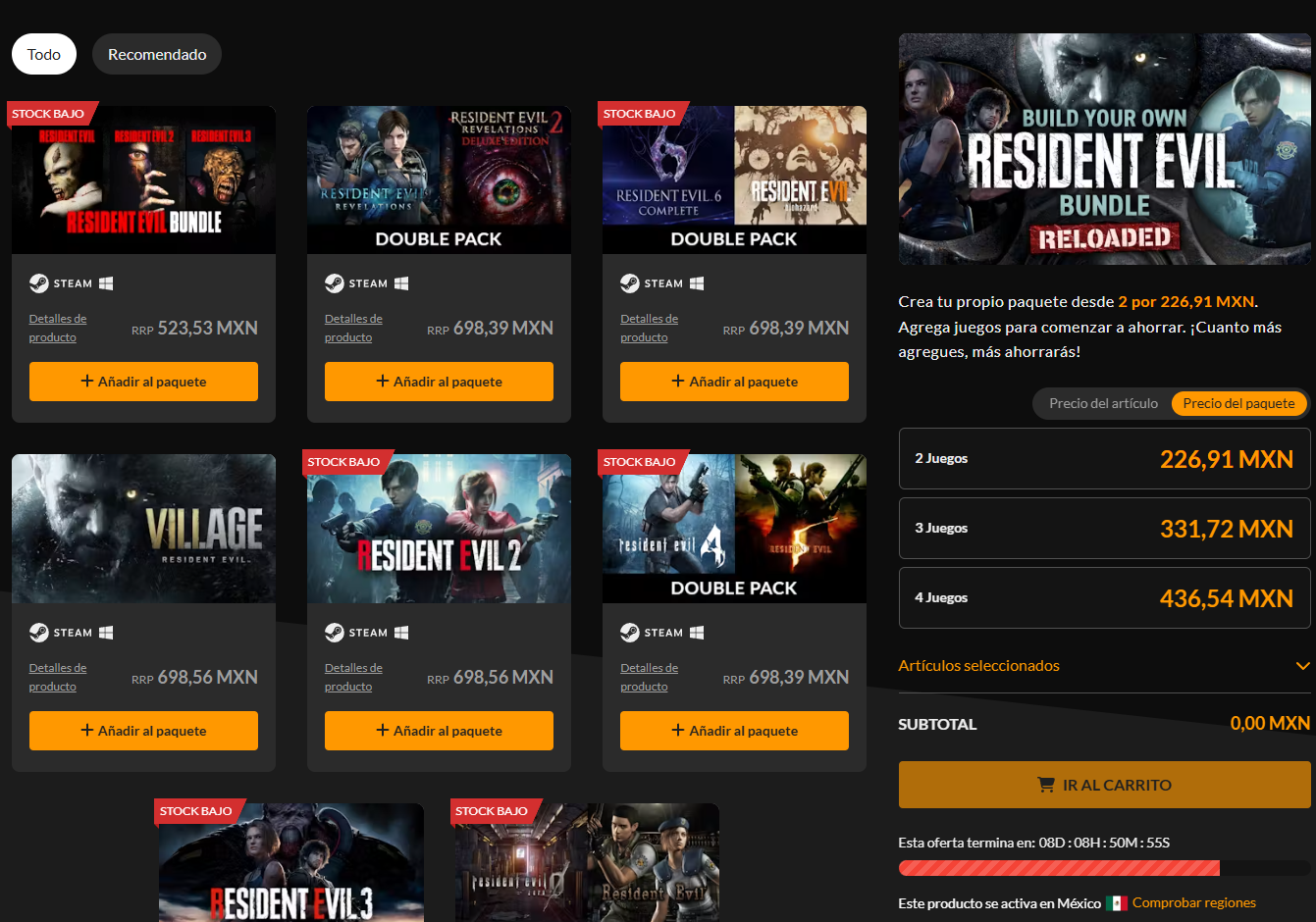Expand the Artículos seleccionados section

click(x=1104, y=665)
